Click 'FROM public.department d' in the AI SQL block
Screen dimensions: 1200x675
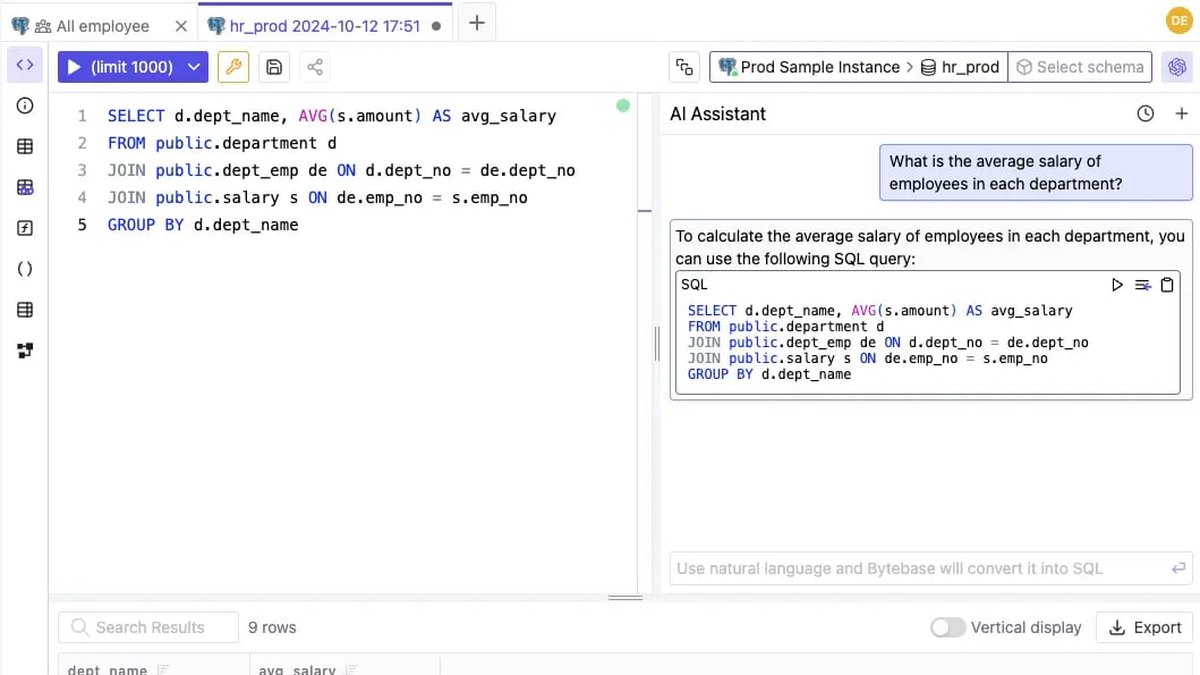(786, 326)
